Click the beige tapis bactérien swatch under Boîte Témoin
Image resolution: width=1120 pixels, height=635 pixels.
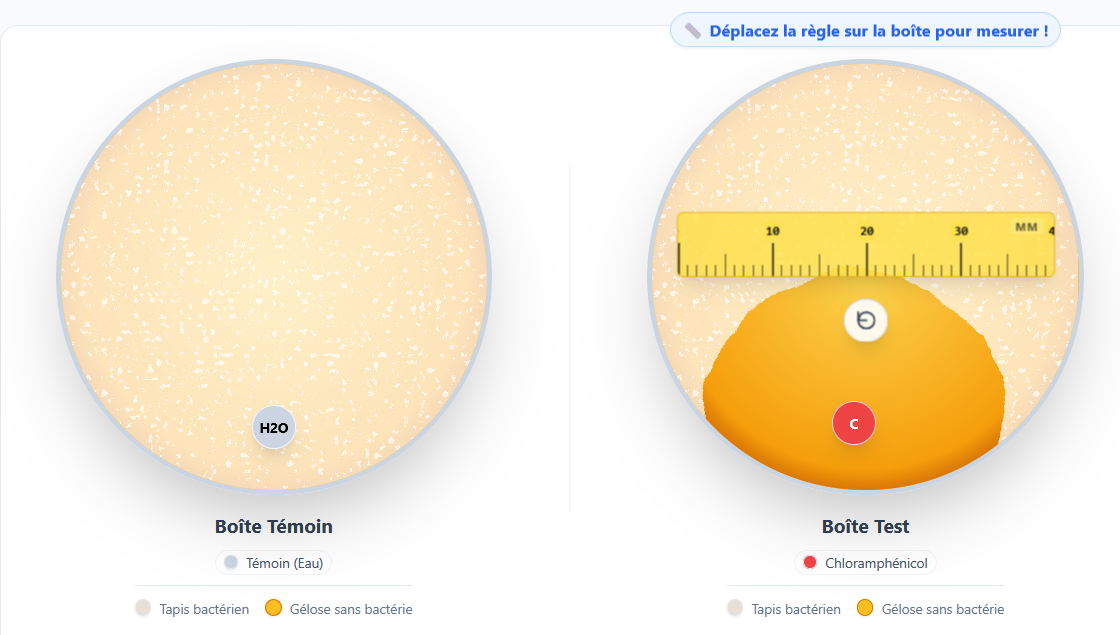click(143, 608)
